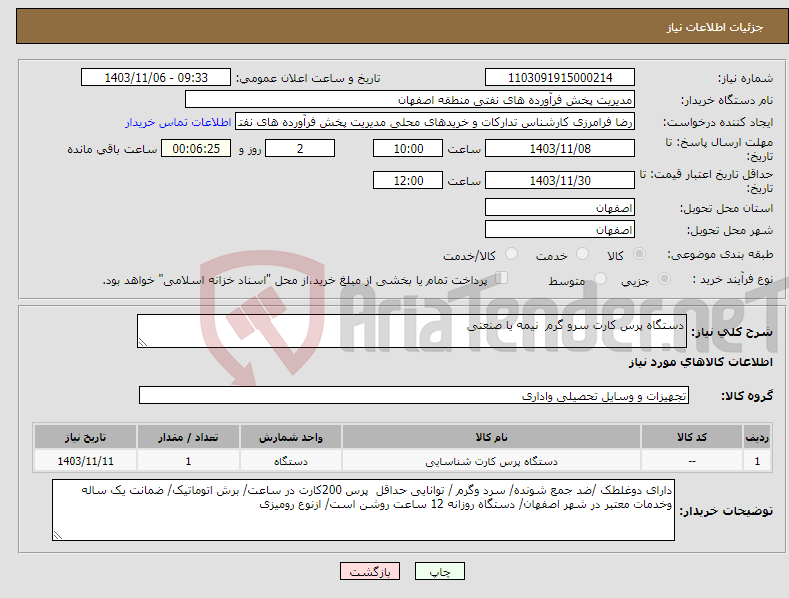
Task: Click the remaining time field 00:06:25
Action: 196,148
